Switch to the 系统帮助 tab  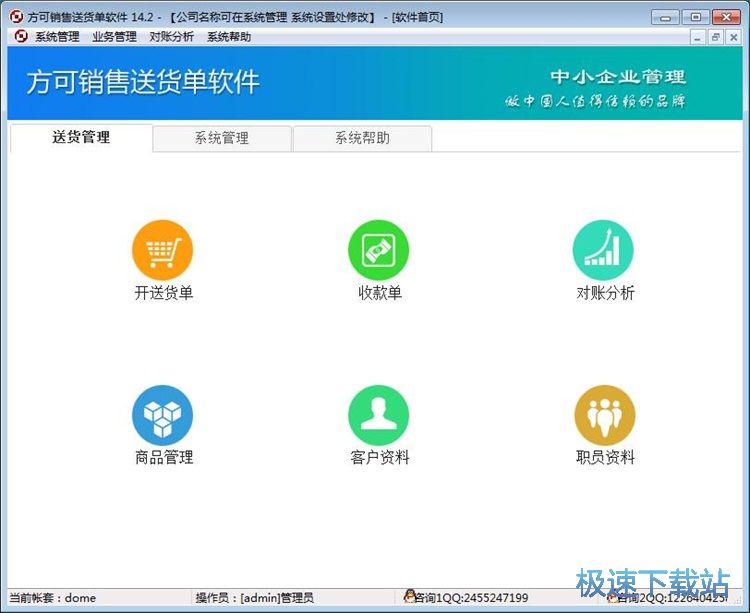[x=362, y=139]
